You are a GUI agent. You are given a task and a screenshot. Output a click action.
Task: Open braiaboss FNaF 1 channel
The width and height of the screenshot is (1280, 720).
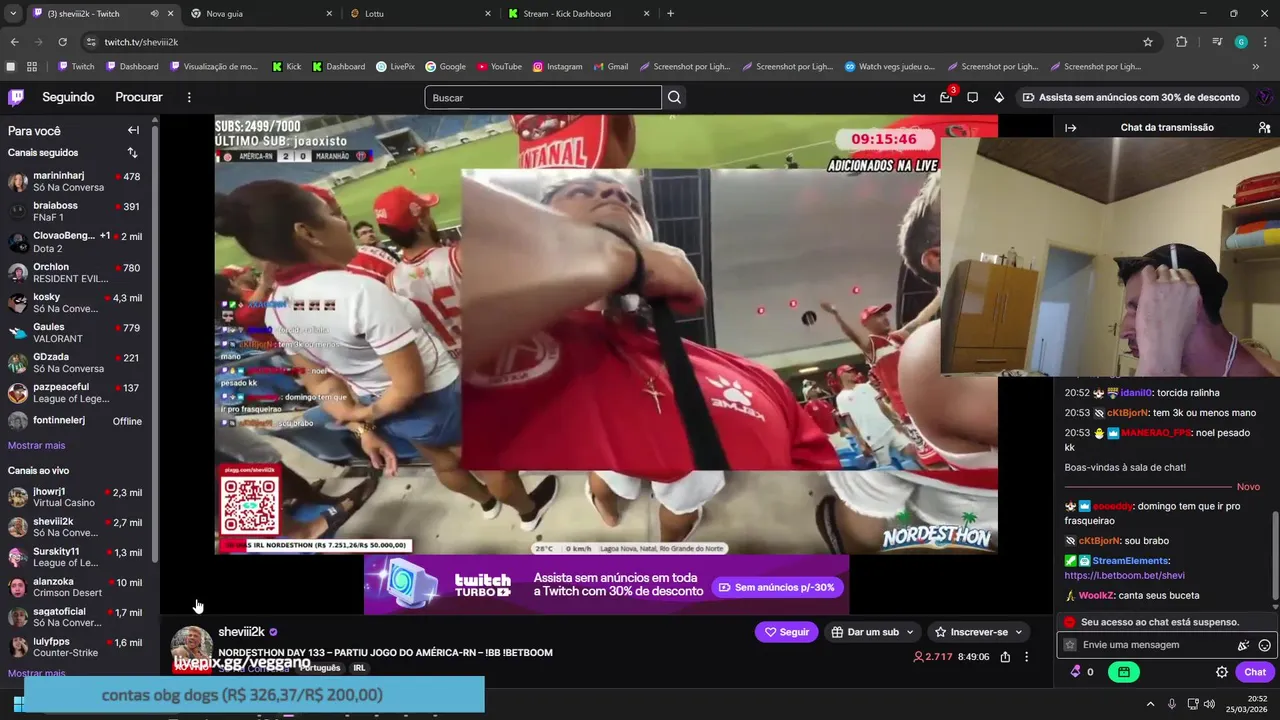coord(76,211)
